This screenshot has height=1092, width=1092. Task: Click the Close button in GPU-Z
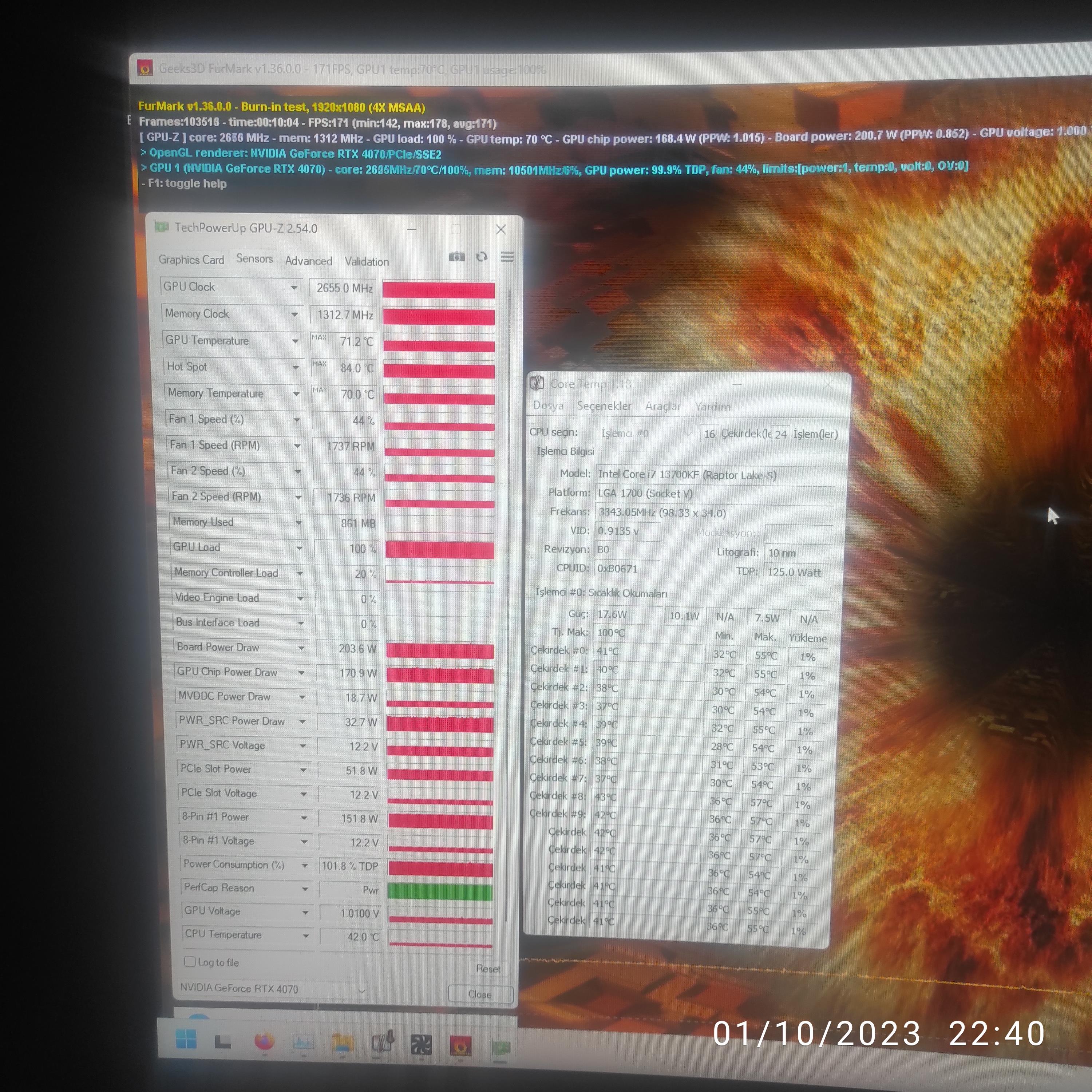point(480,994)
